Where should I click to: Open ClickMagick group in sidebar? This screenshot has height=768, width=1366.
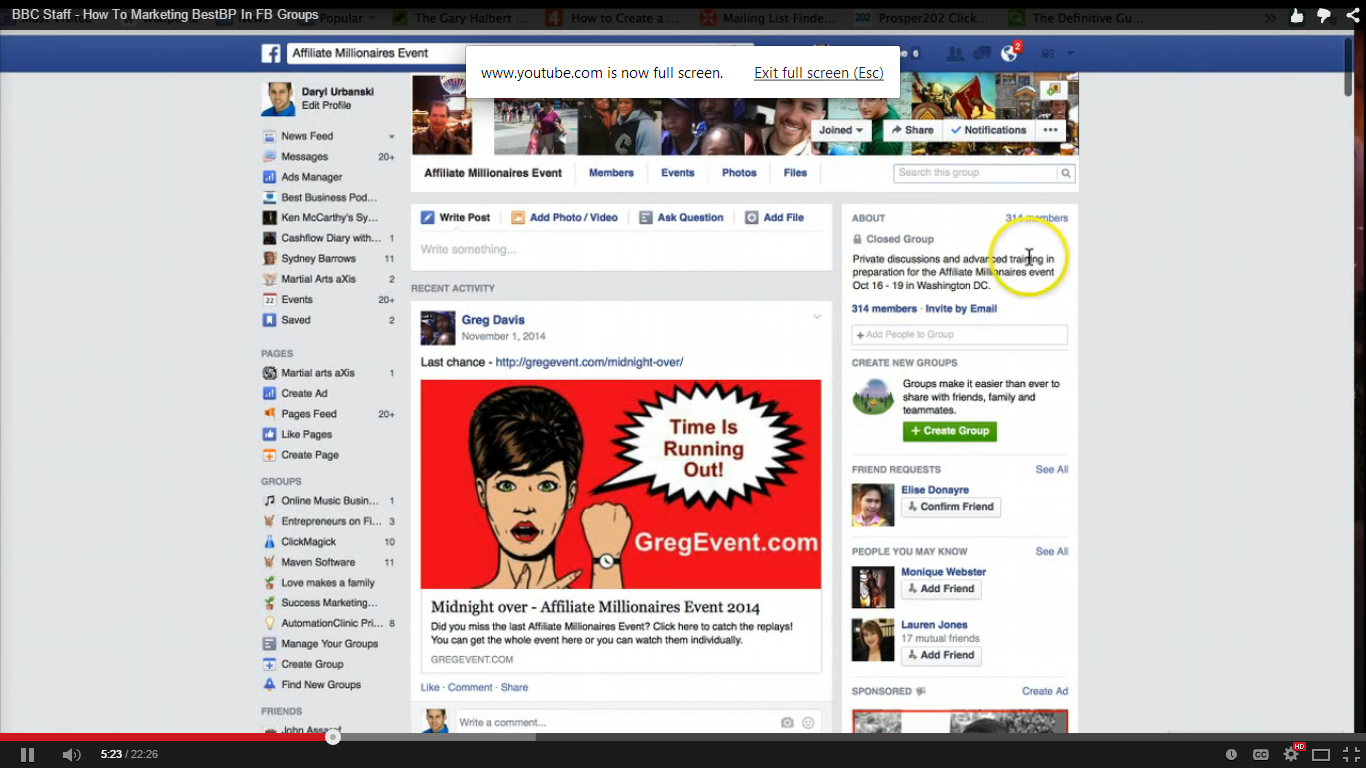(308, 541)
